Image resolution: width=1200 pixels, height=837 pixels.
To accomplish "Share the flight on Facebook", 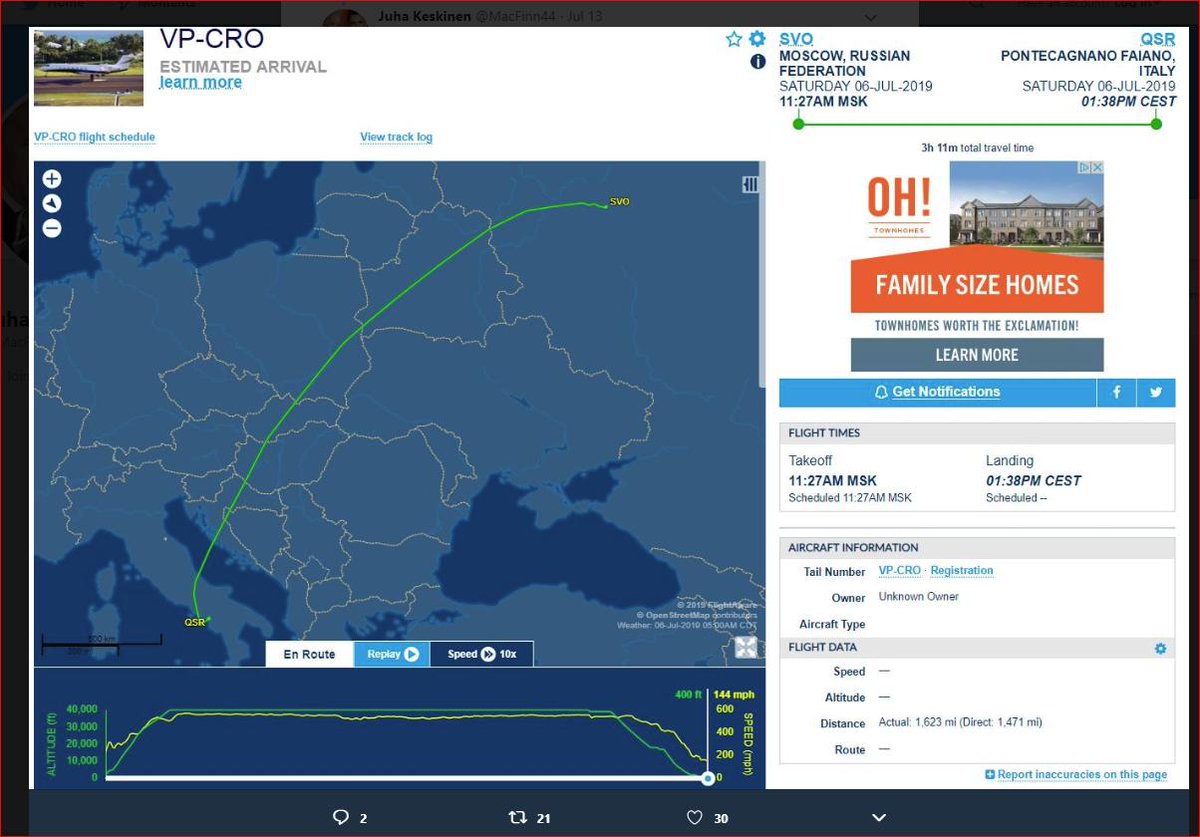I will [1116, 392].
